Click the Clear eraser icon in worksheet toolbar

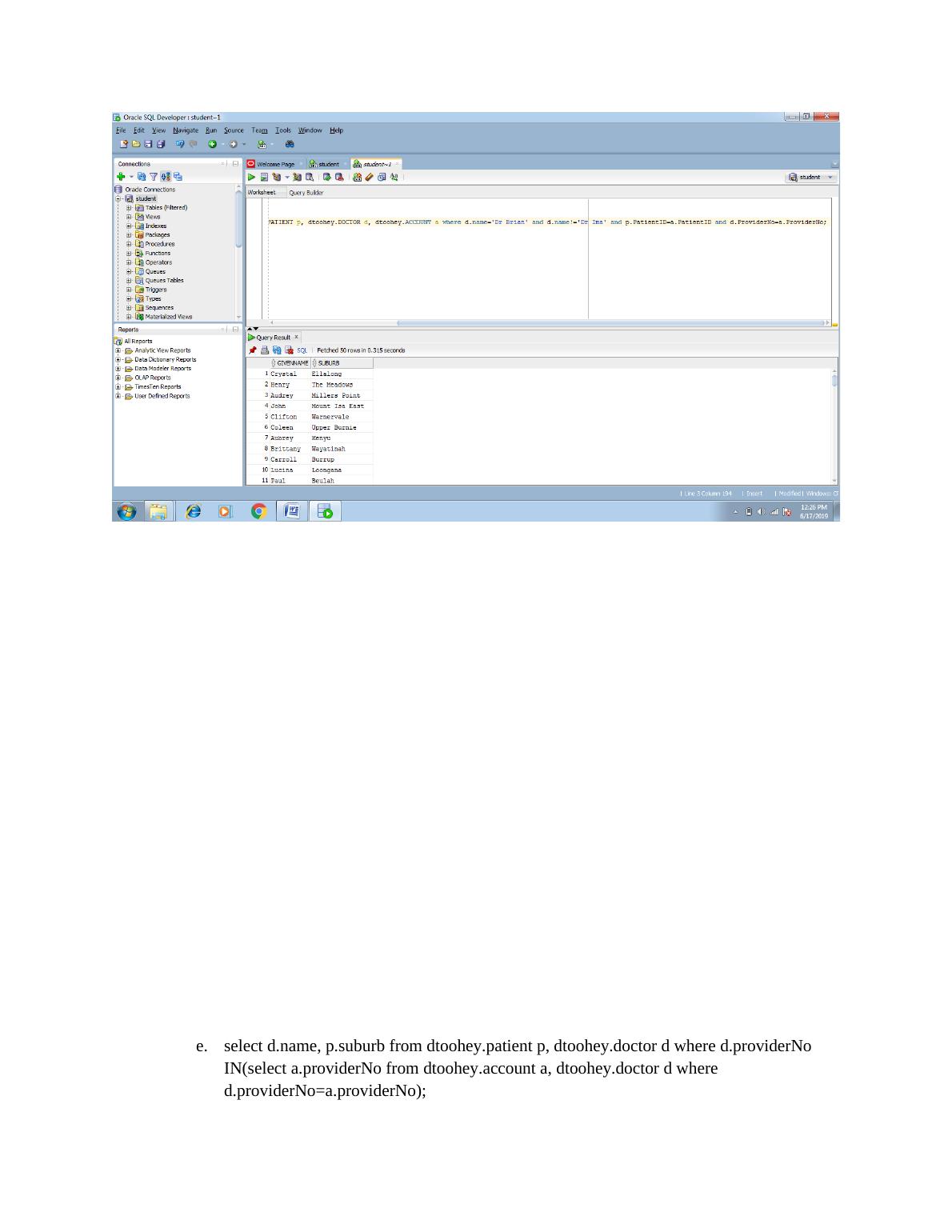coord(369,177)
